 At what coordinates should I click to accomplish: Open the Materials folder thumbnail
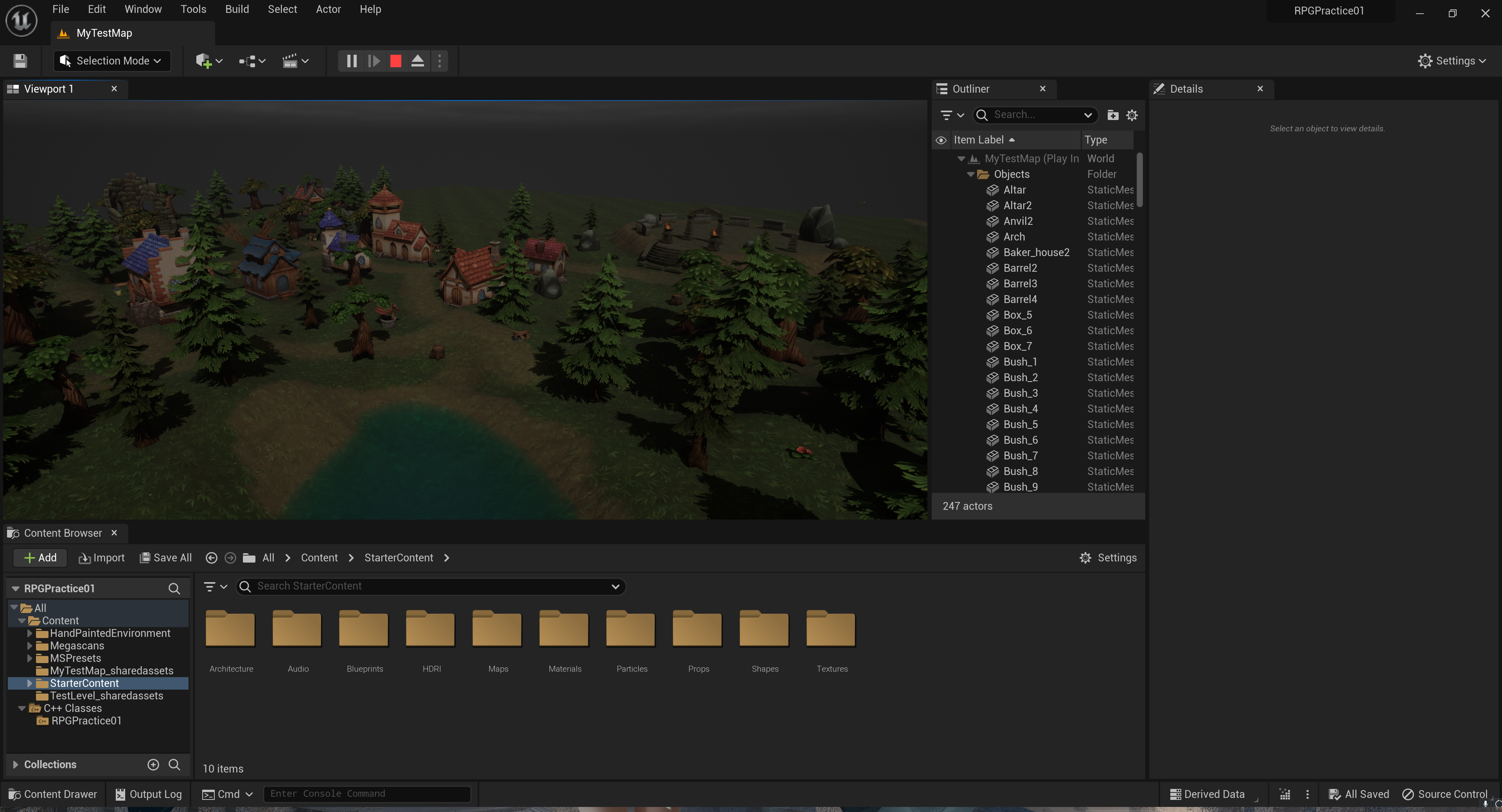(564, 629)
